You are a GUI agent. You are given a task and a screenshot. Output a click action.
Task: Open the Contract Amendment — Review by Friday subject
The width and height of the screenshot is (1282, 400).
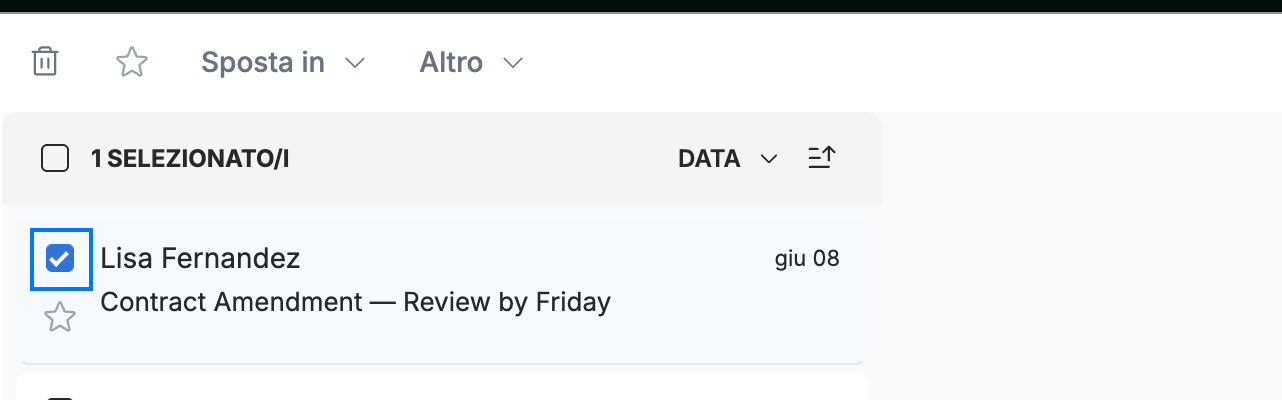point(356,301)
